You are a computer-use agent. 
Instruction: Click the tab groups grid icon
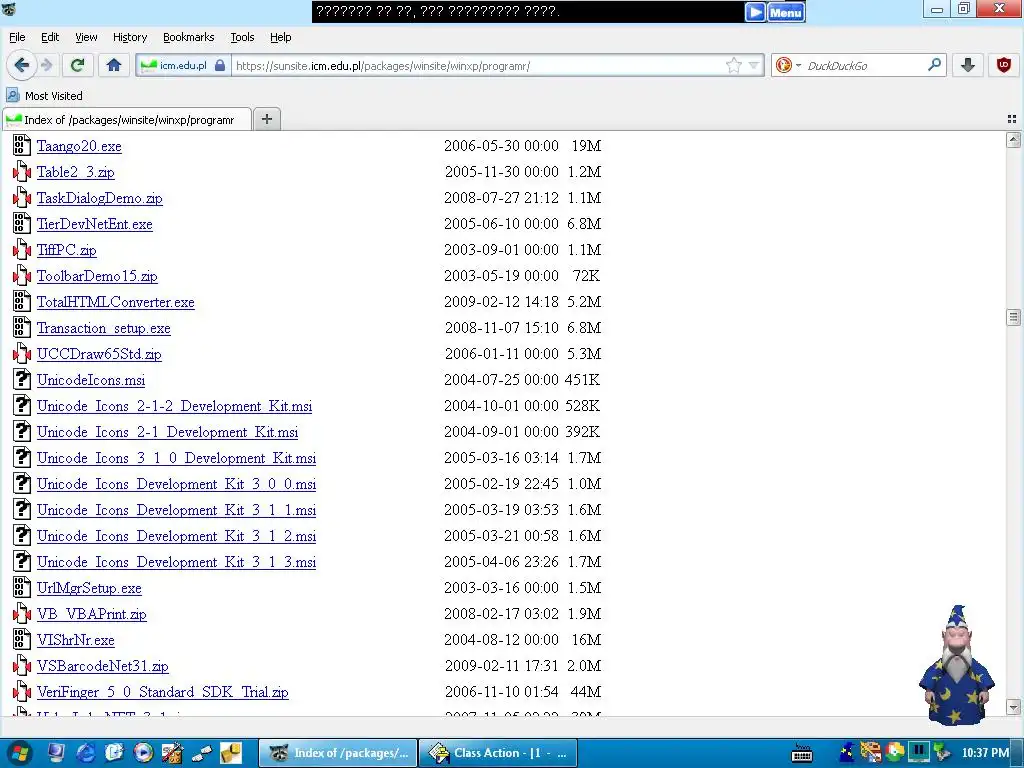(1012, 119)
